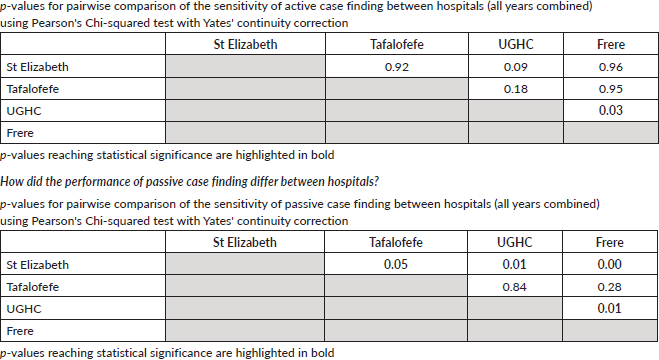Click the St Elizabeth row label in bottom table
Viewport: 659px width, 360px height.
click(37, 265)
